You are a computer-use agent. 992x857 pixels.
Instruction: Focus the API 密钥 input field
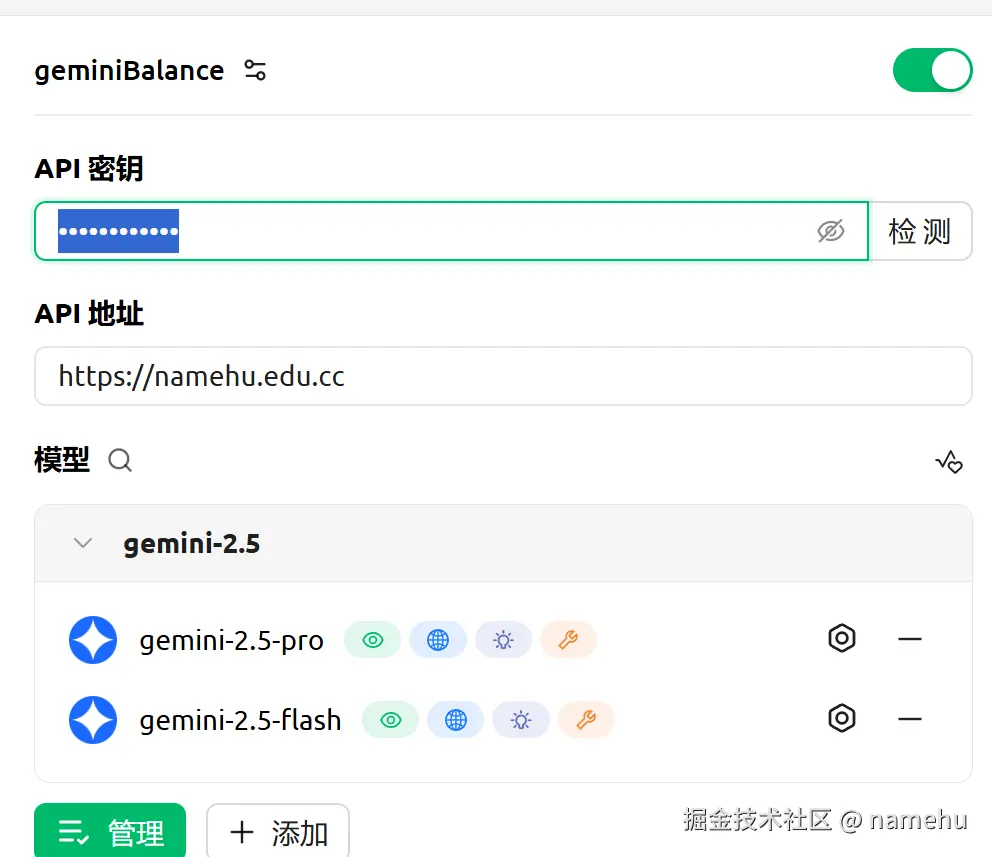(x=451, y=231)
